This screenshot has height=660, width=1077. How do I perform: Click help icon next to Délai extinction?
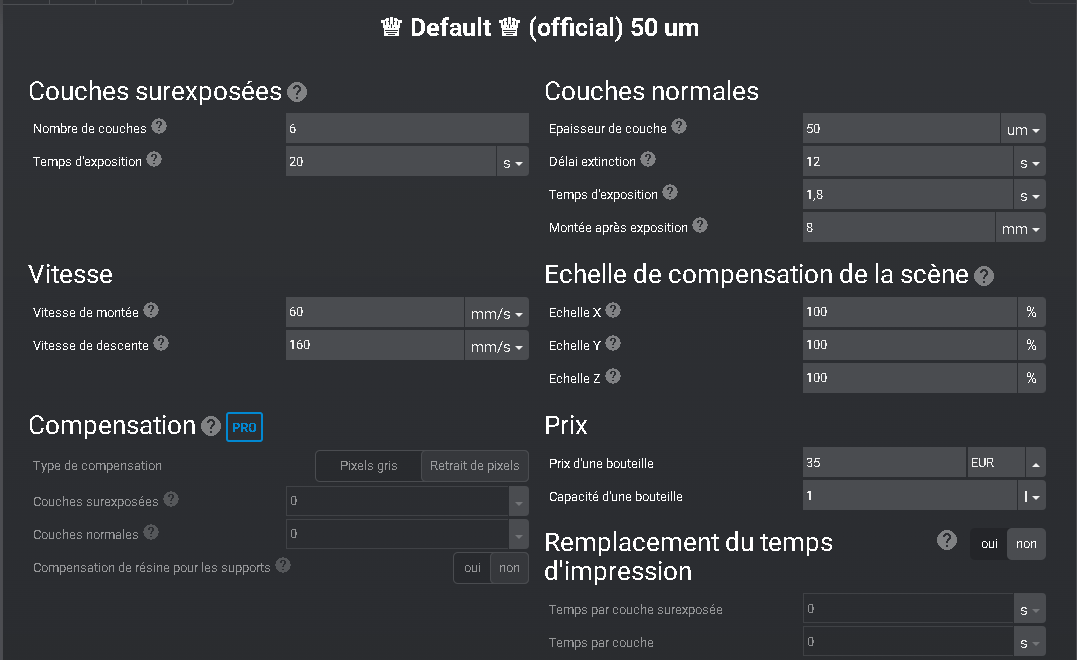648,159
